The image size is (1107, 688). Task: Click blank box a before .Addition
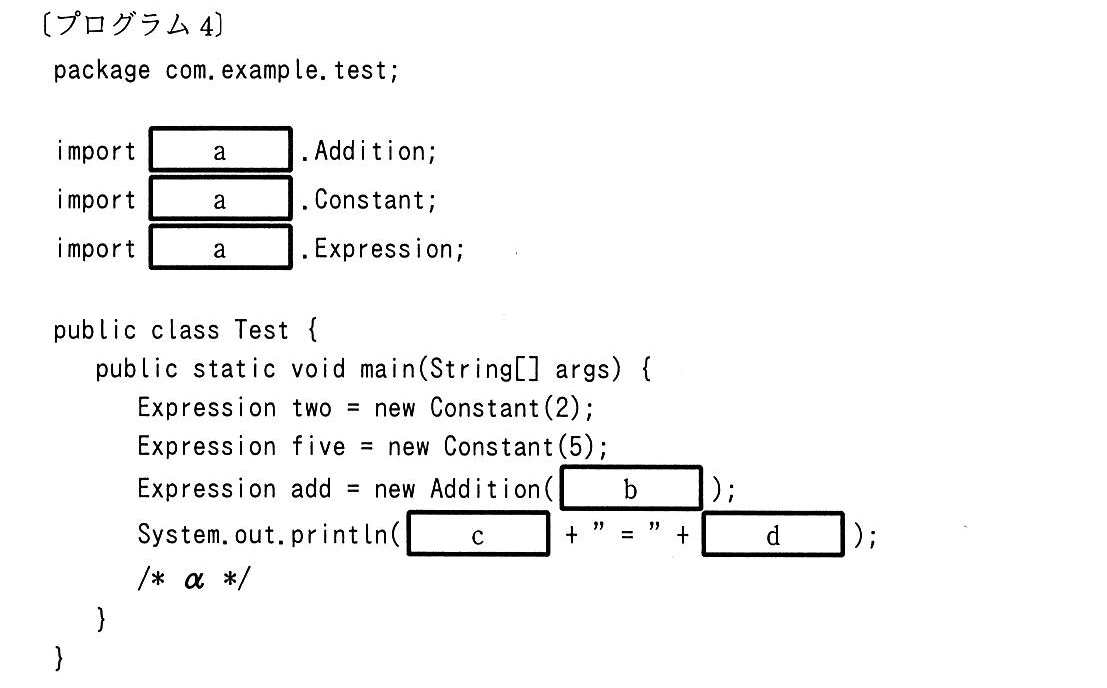[220, 149]
